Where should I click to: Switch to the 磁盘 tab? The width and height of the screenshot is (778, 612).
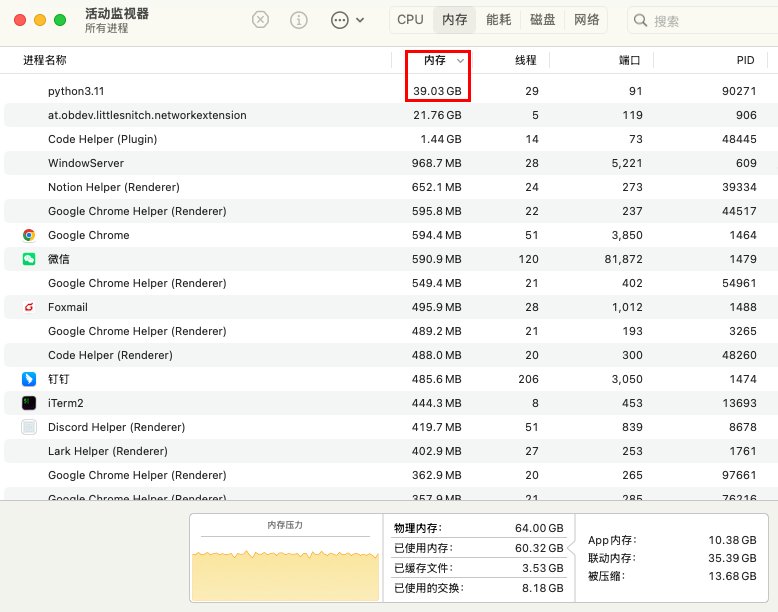tap(542, 20)
